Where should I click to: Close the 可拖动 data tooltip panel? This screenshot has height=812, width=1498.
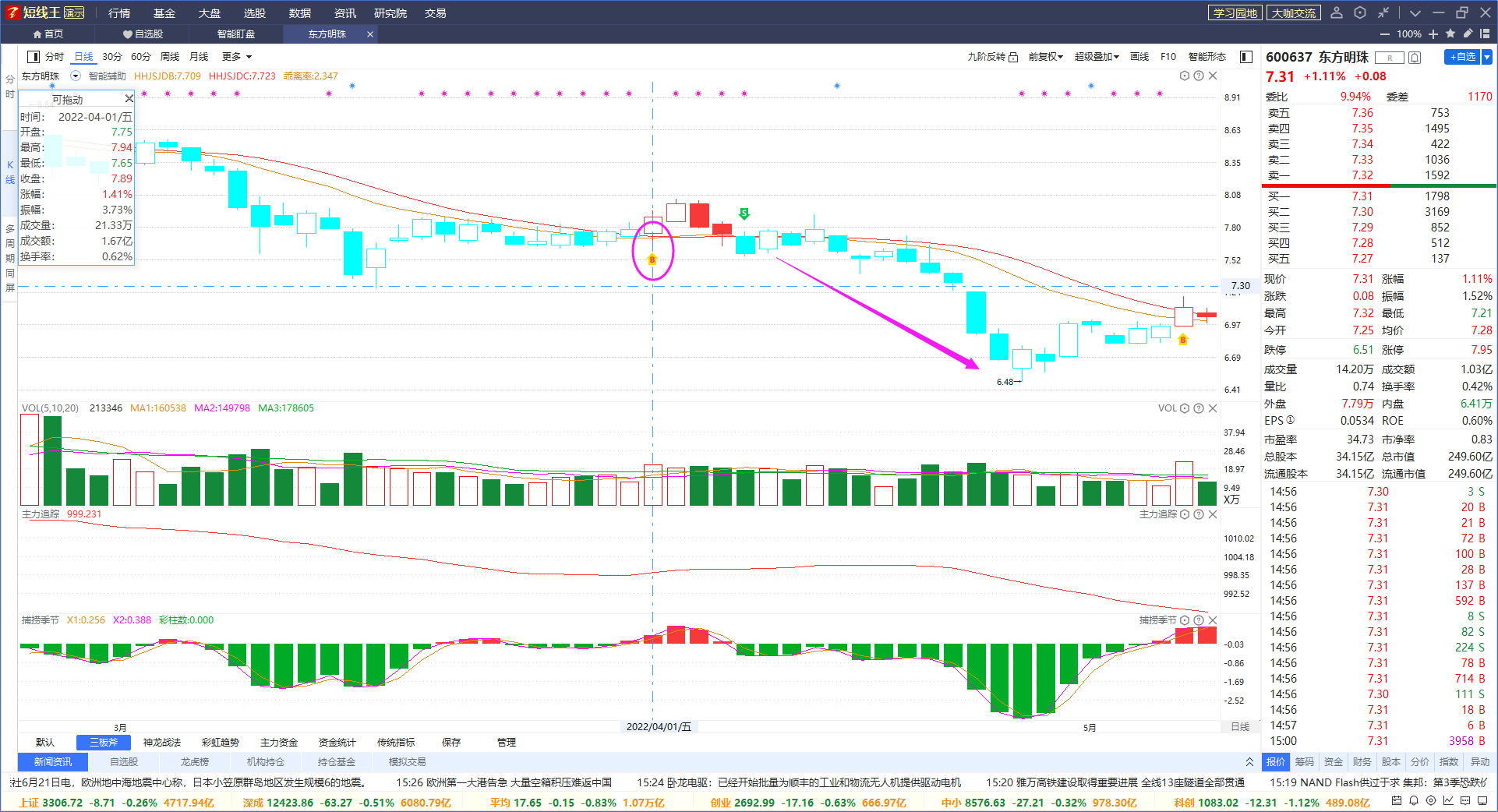tap(129, 98)
